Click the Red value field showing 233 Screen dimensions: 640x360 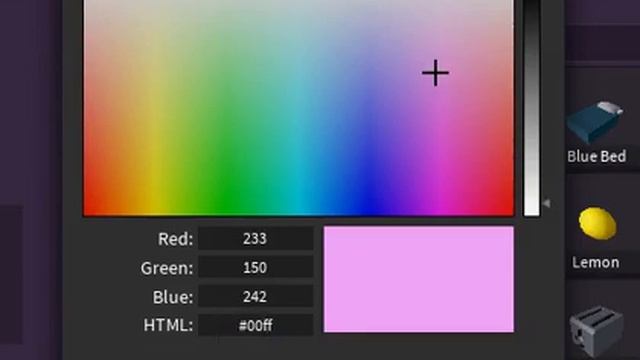pyautogui.click(x=256, y=238)
